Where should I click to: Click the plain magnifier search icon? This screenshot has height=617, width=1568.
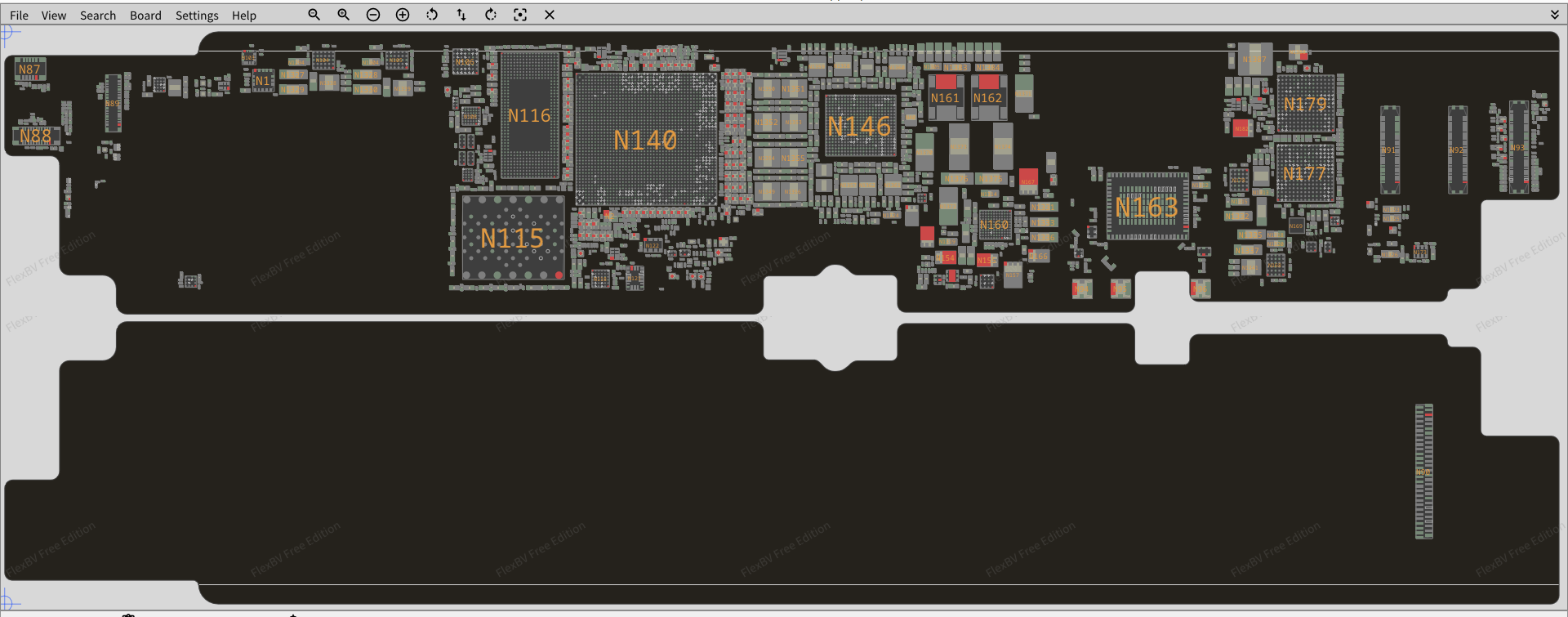click(x=314, y=15)
